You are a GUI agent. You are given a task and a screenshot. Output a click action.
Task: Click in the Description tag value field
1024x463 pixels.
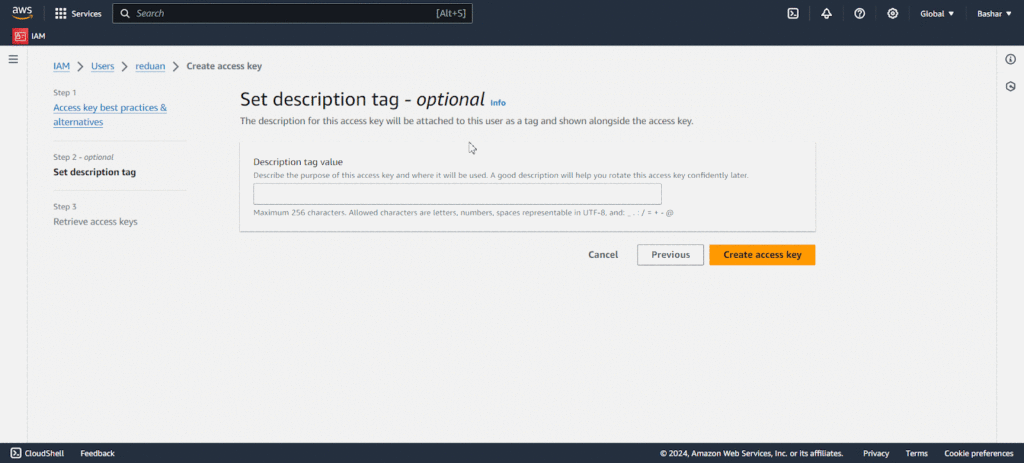pyautogui.click(x=457, y=194)
